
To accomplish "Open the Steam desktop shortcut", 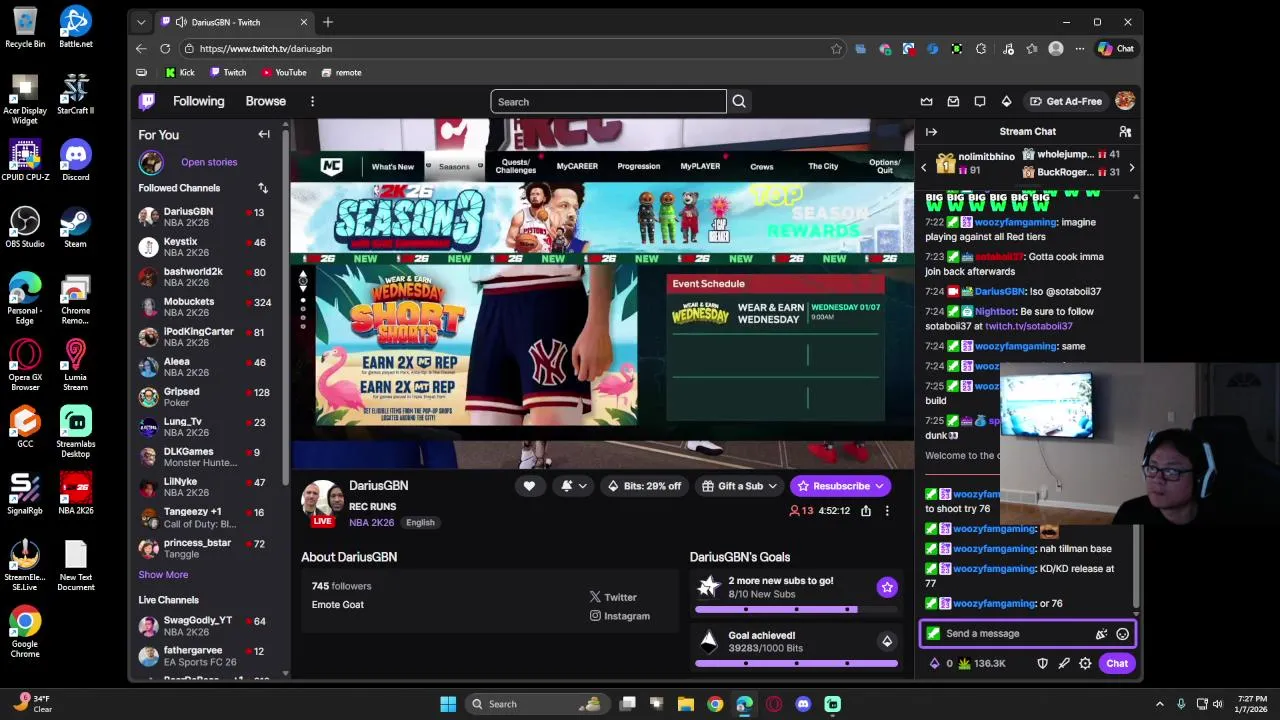I will [x=75, y=226].
